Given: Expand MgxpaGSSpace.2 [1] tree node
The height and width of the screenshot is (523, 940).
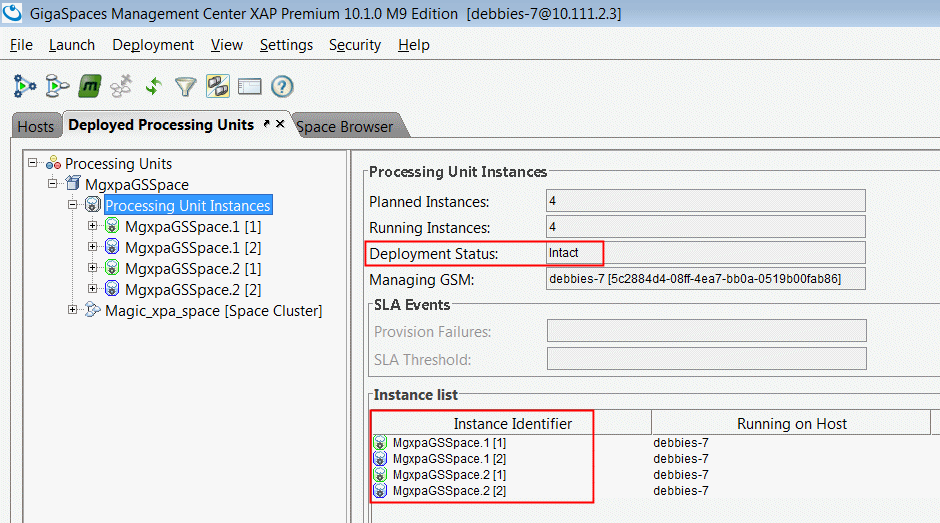Looking at the screenshot, I should click(x=92, y=268).
